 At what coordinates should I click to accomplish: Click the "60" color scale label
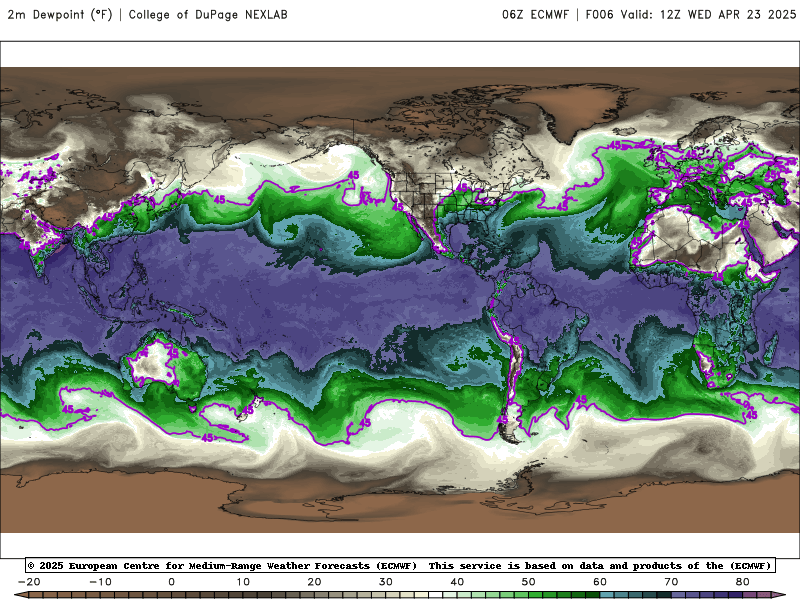(x=600, y=582)
